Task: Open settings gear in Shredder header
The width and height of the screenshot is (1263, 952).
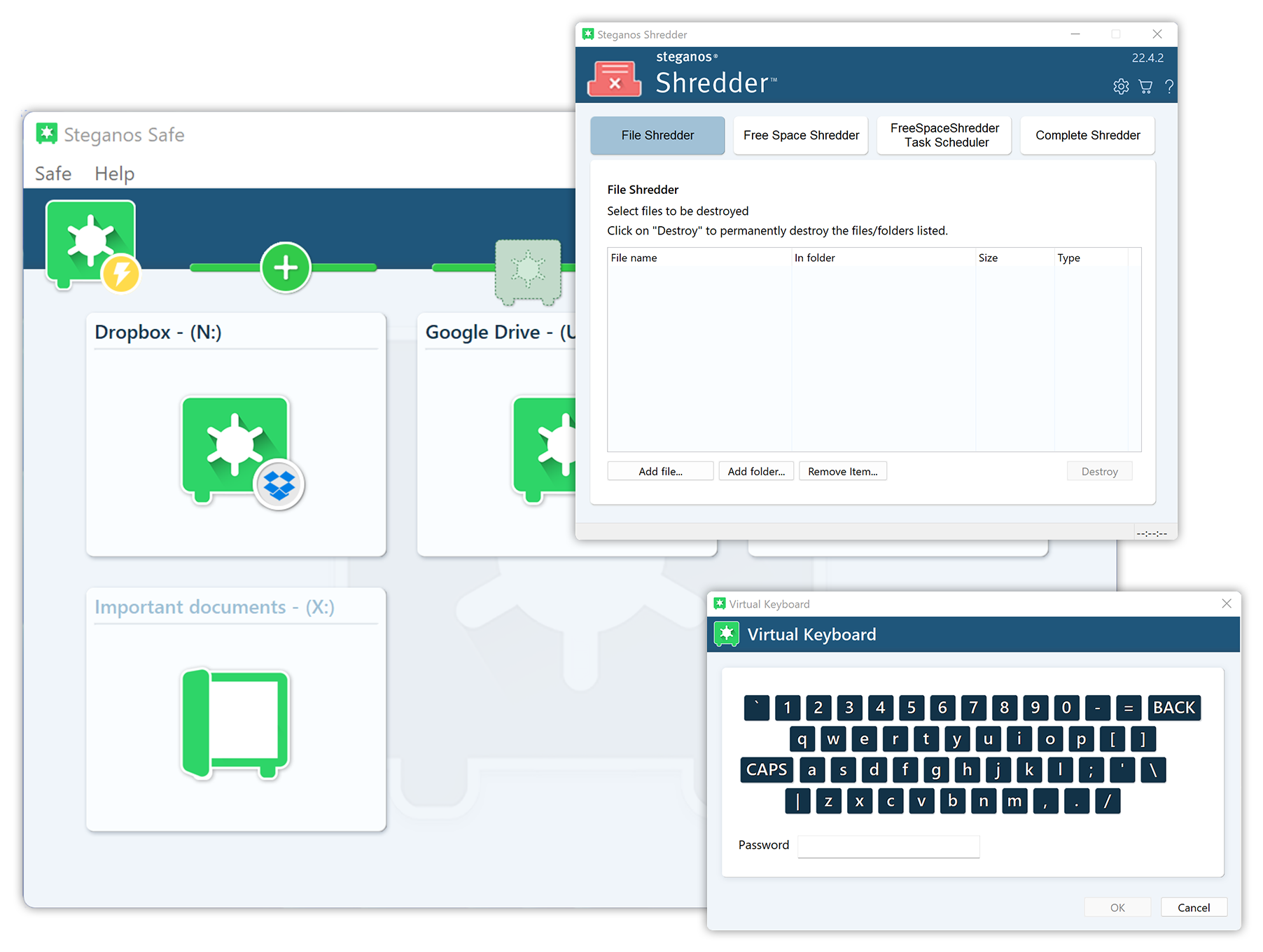Action: (1121, 86)
